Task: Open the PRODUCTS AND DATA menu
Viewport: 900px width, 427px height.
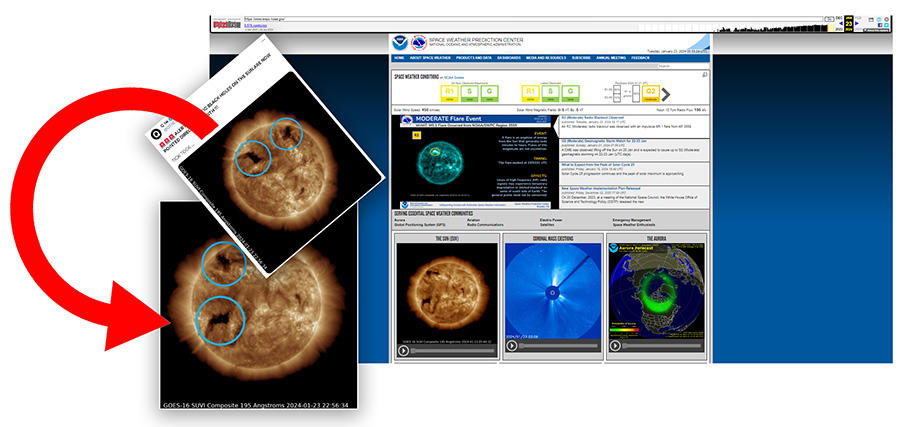Action: tap(474, 58)
